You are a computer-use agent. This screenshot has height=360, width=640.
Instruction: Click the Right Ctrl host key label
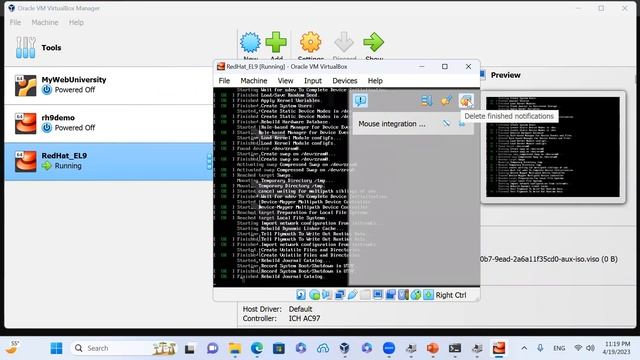(451, 295)
